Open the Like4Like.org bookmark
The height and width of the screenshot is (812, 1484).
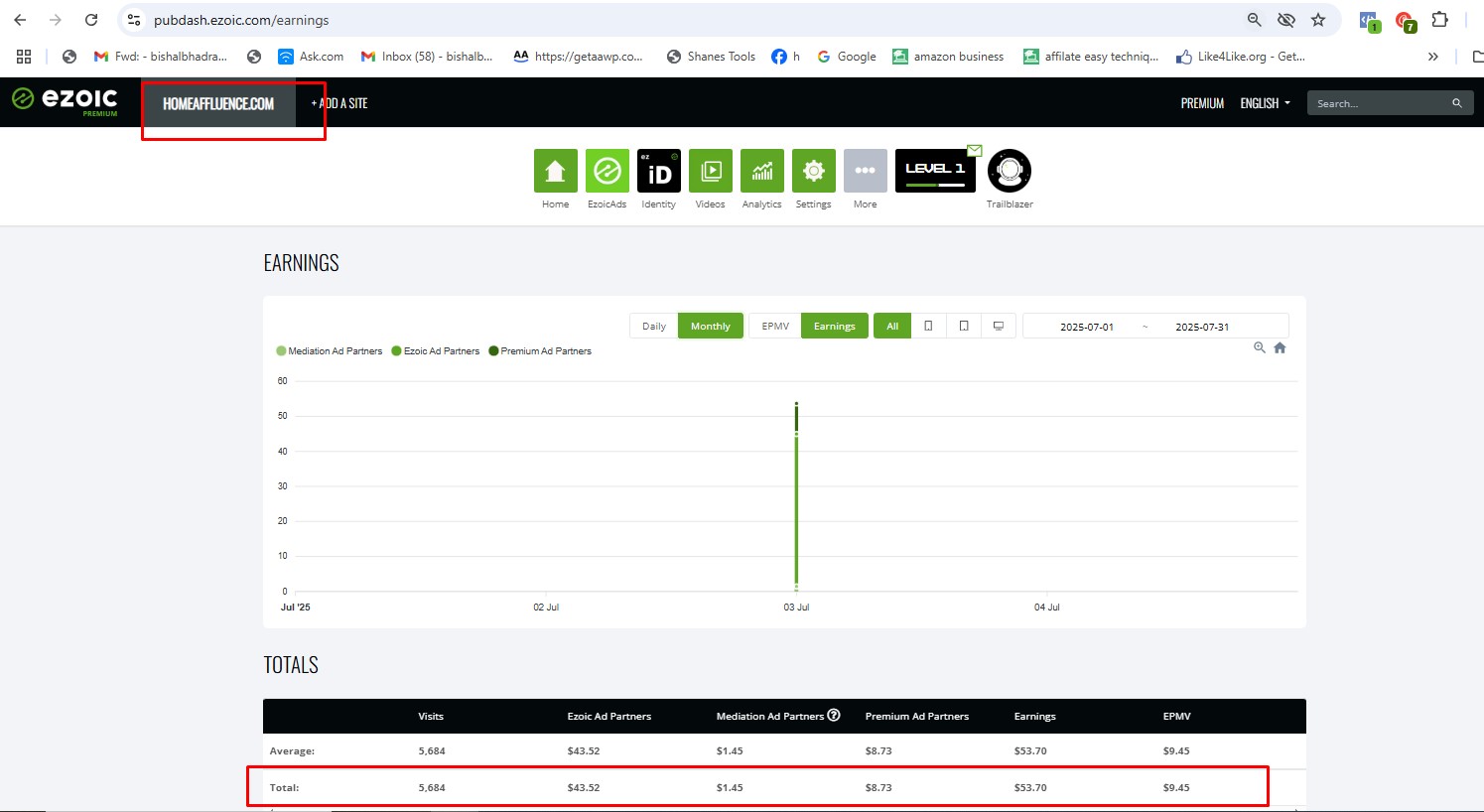tap(1241, 57)
